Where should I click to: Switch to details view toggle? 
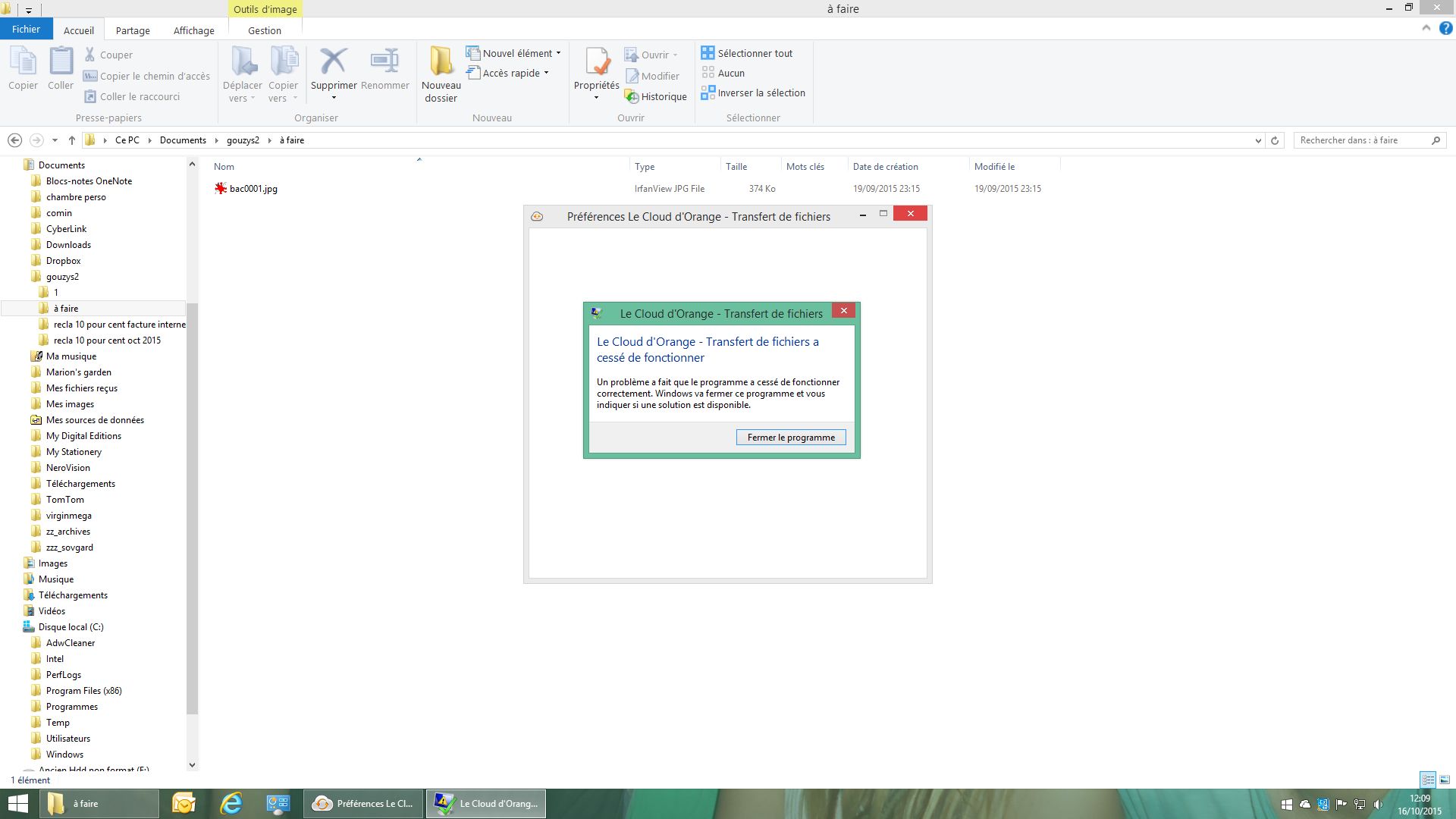point(1428,780)
